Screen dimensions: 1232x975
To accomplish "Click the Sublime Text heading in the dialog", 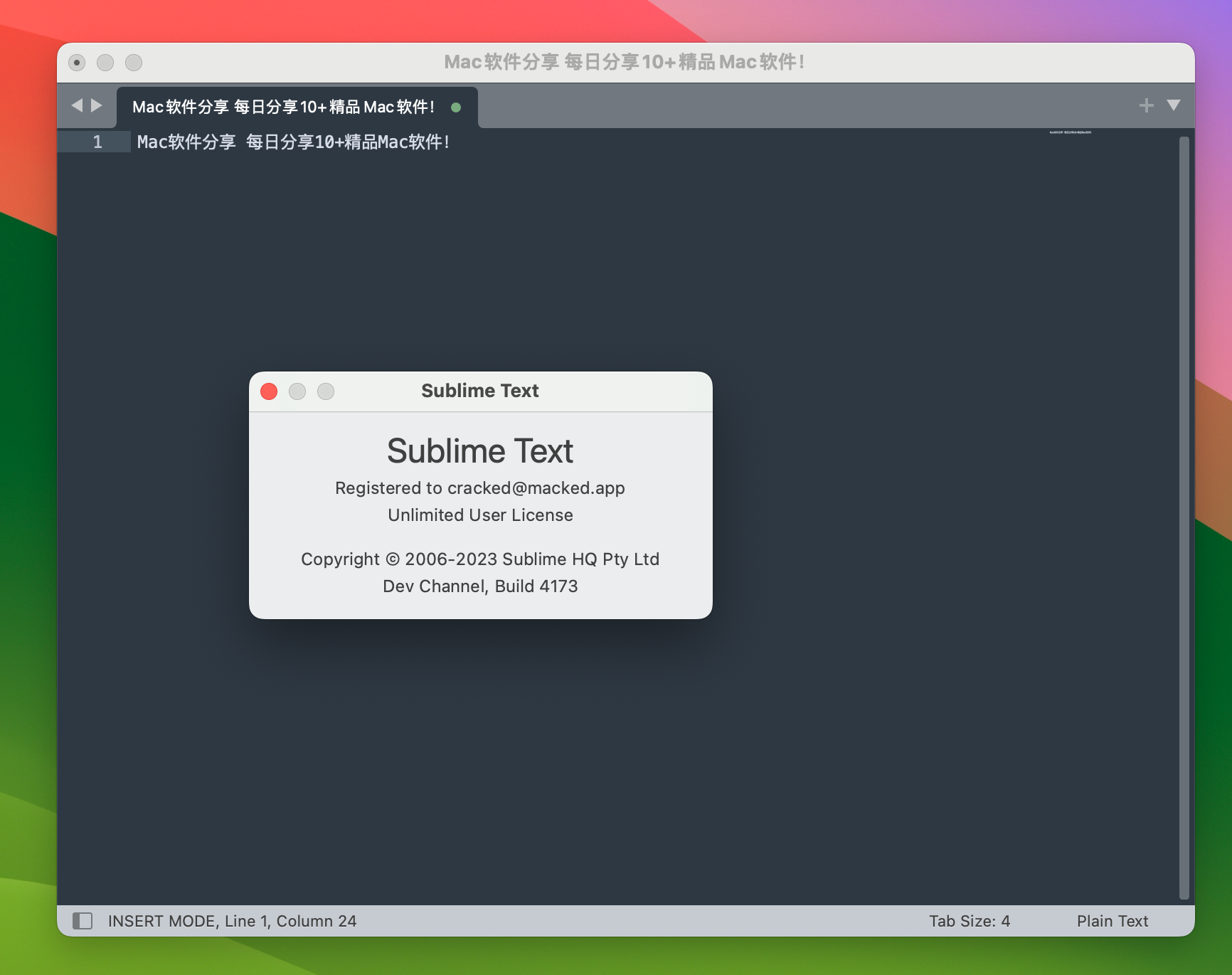I will click(x=480, y=450).
